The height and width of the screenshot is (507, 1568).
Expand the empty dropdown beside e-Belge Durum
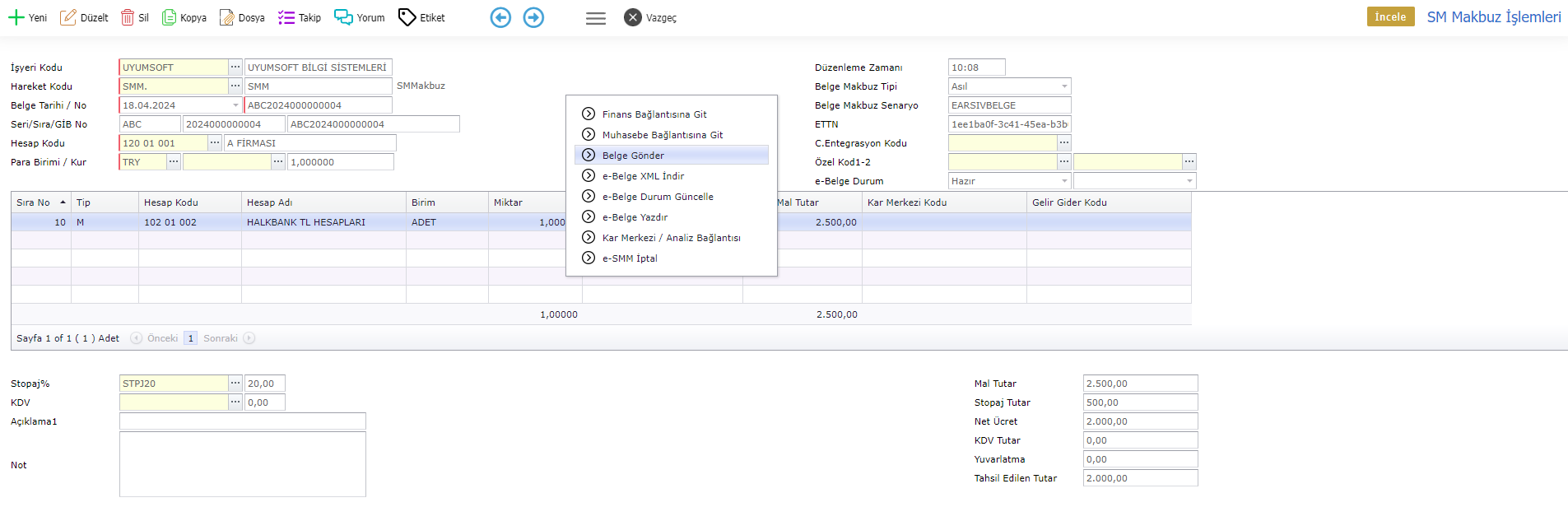click(x=1189, y=181)
